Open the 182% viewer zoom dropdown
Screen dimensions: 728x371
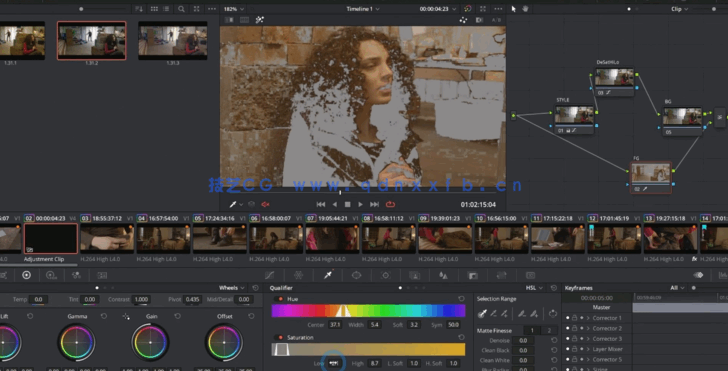tap(234, 9)
